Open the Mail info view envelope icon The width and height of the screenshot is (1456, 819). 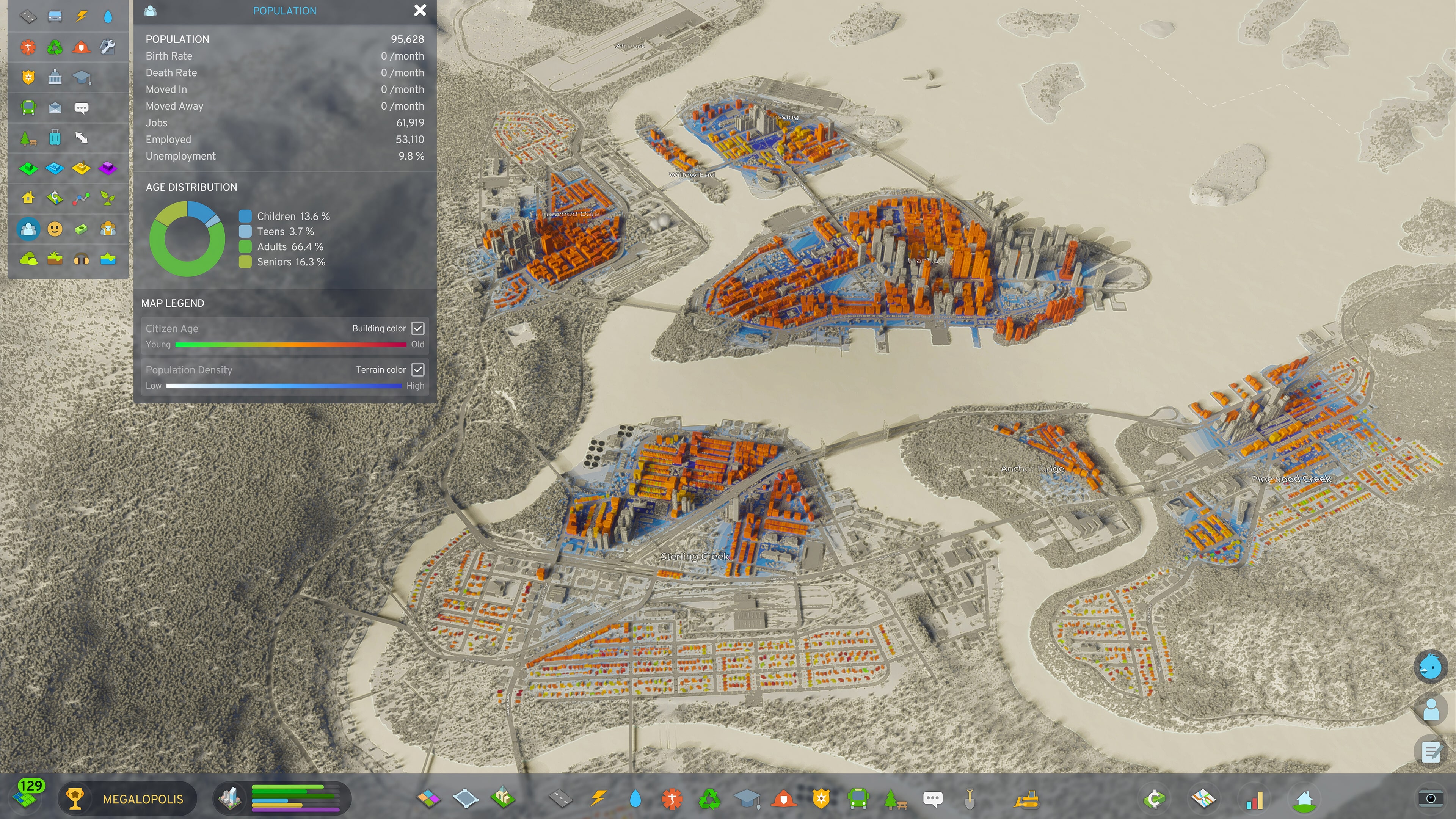pos(55,107)
